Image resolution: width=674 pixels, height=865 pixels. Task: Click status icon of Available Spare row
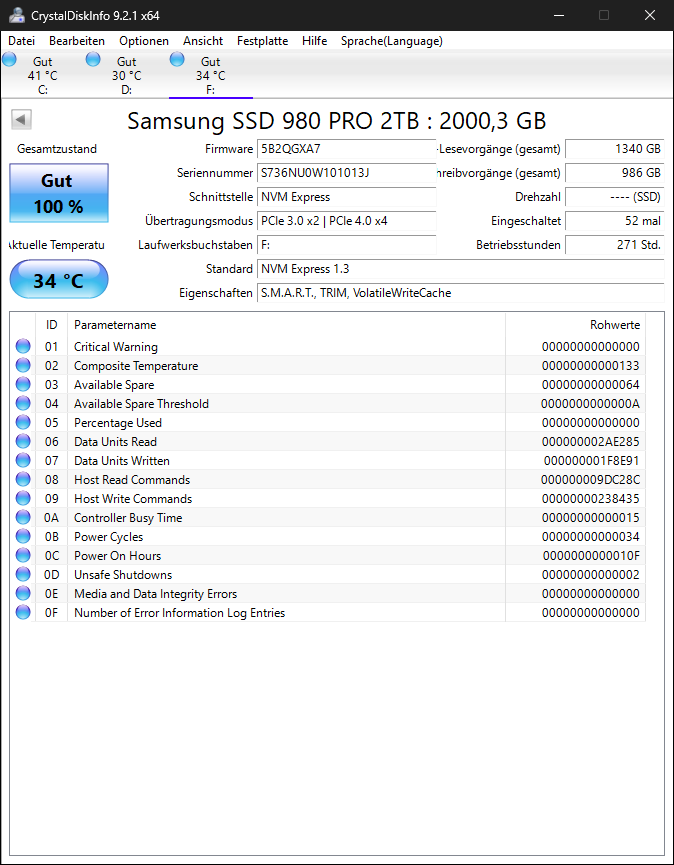point(23,385)
